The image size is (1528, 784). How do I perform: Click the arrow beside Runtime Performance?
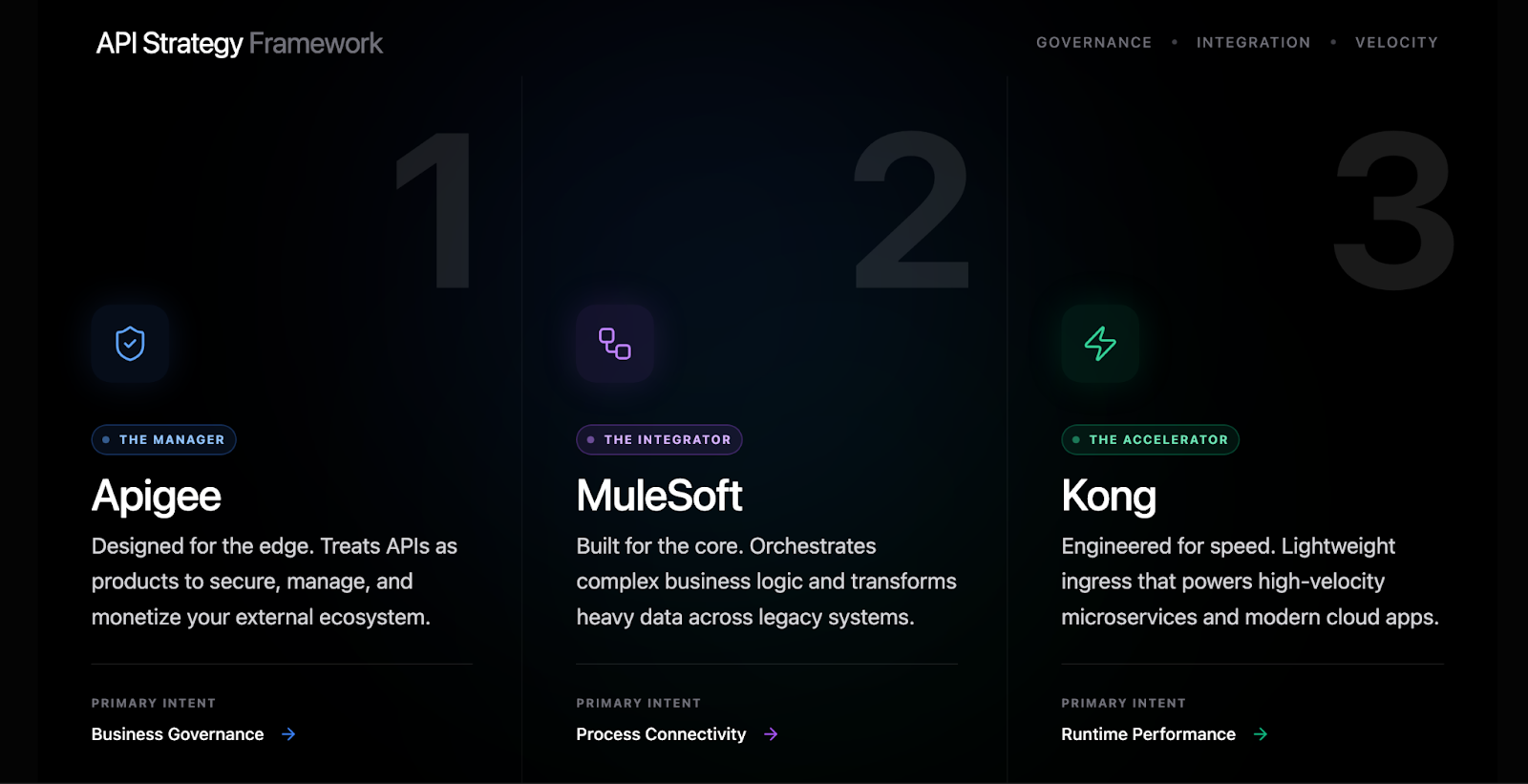click(x=1261, y=734)
